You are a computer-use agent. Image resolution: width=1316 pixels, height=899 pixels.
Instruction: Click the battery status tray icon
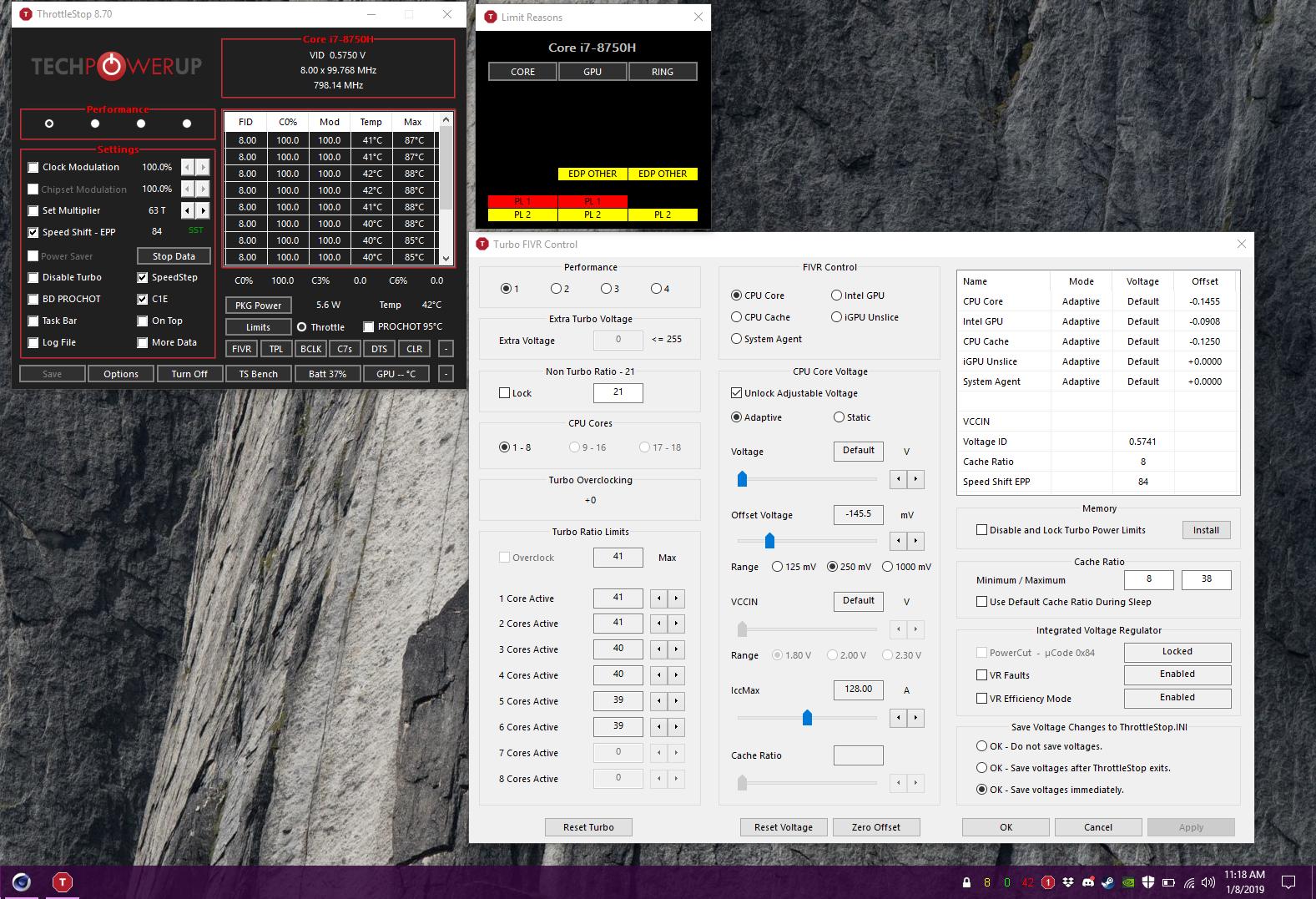(1169, 882)
